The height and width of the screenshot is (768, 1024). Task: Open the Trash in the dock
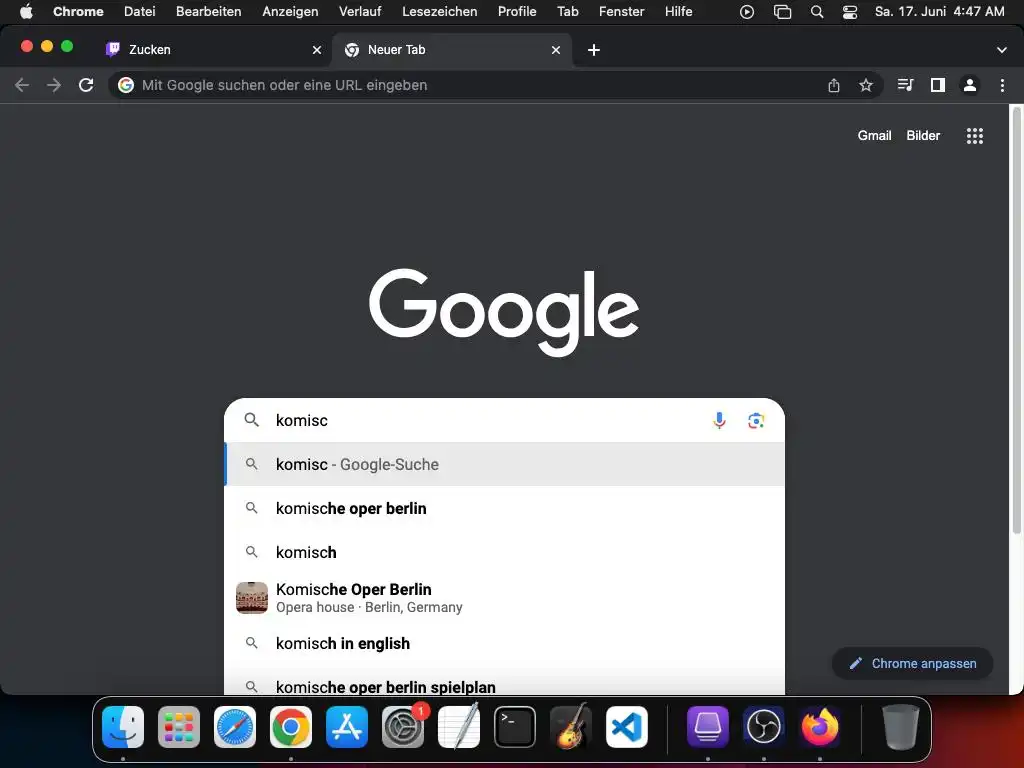[x=900, y=727]
